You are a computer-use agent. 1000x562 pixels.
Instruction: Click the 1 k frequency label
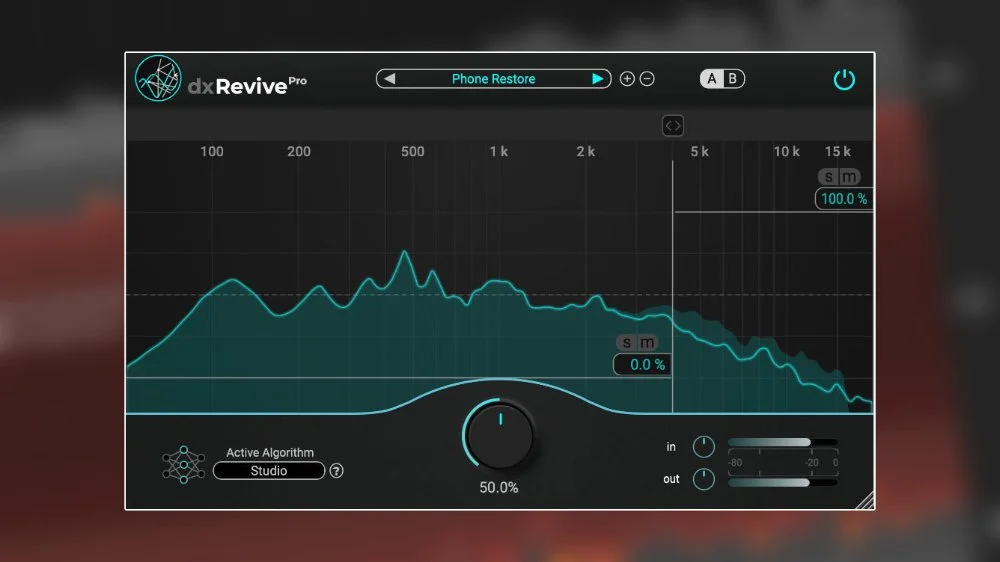coord(499,151)
